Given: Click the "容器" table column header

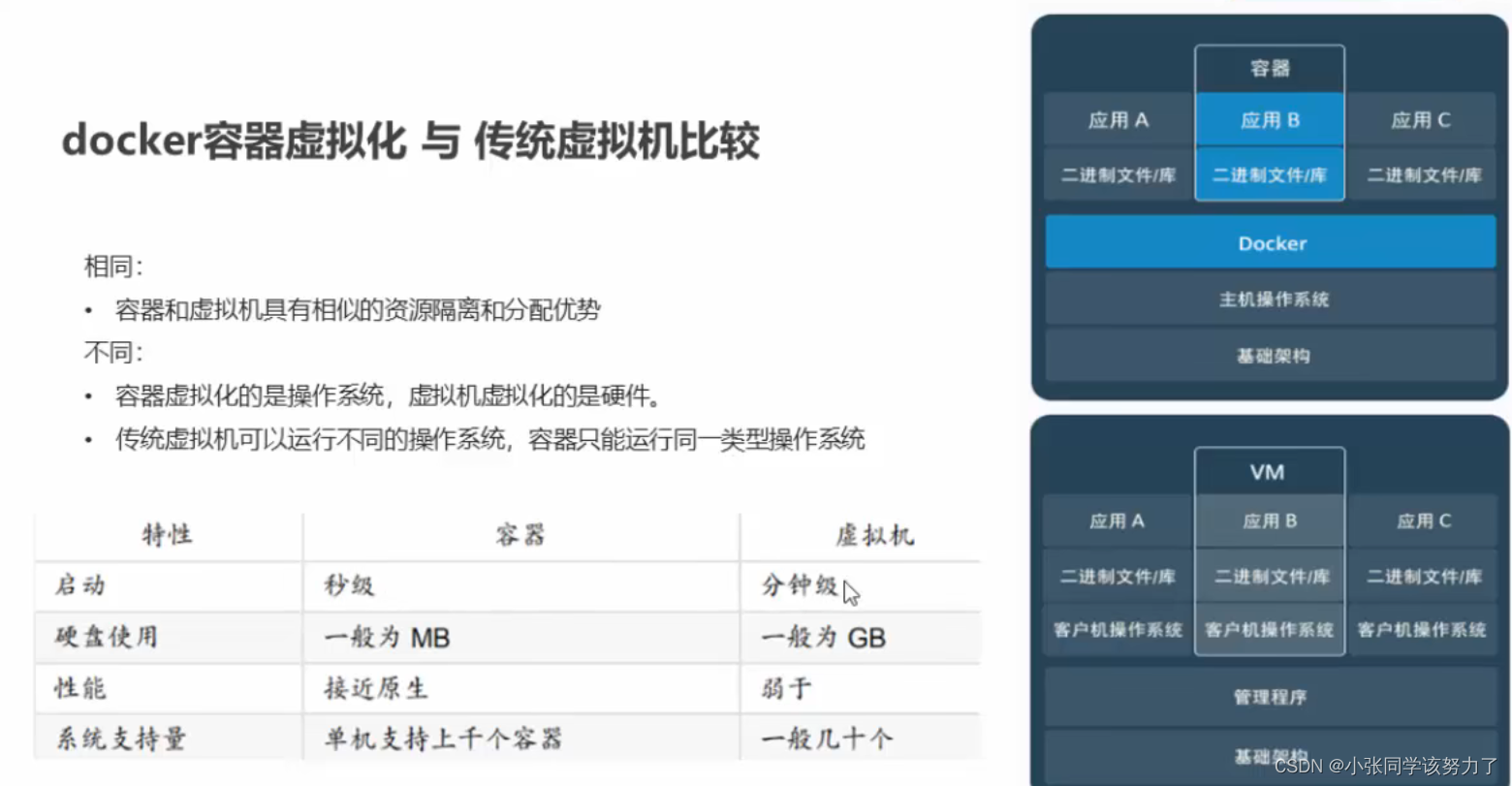Looking at the screenshot, I should click(520, 535).
